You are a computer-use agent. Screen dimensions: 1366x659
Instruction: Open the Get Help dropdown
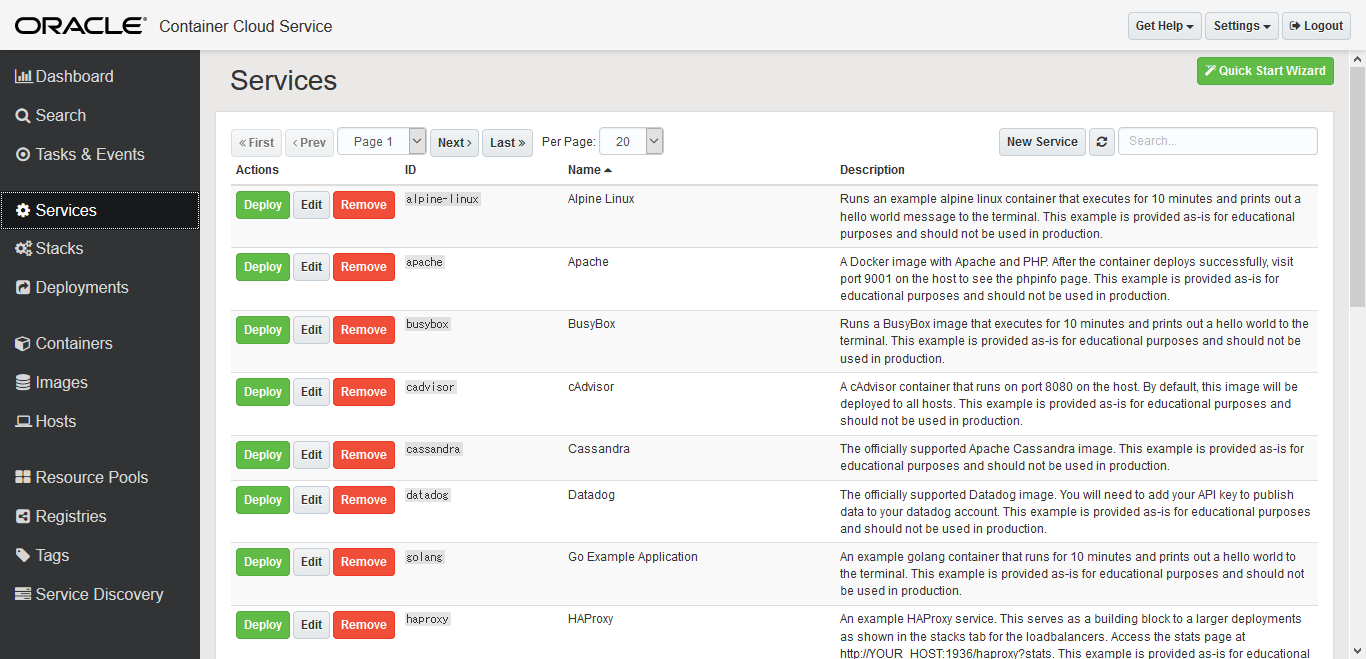click(x=1165, y=26)
